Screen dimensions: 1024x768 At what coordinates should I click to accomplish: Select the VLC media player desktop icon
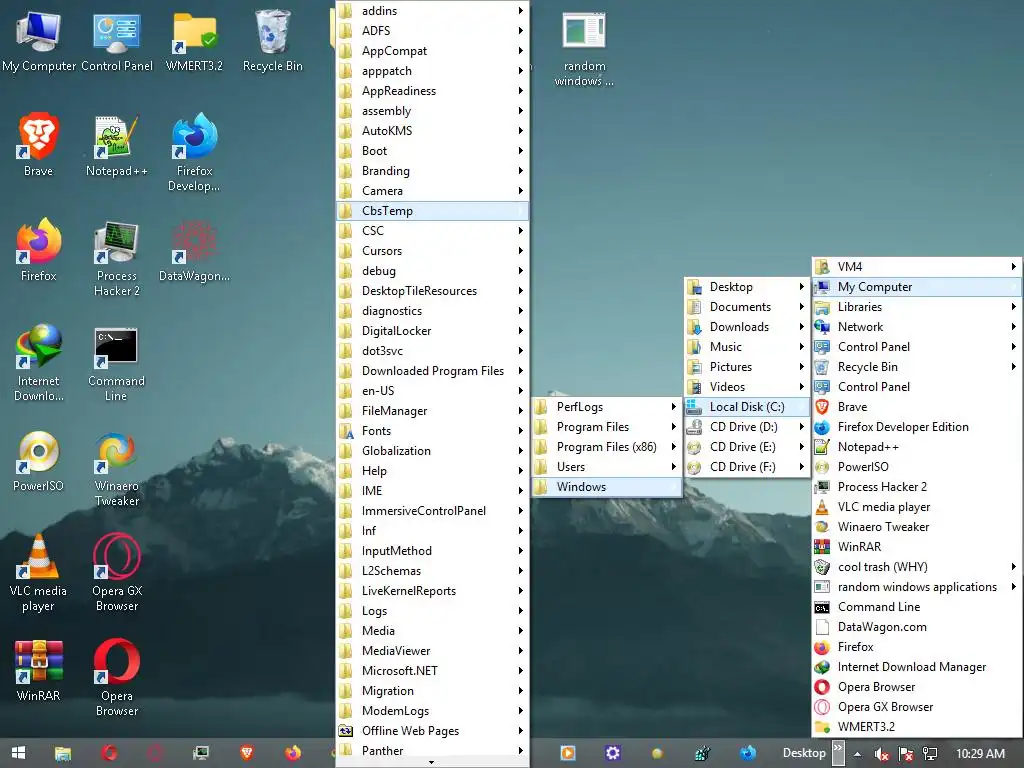(x=39, y=573)
